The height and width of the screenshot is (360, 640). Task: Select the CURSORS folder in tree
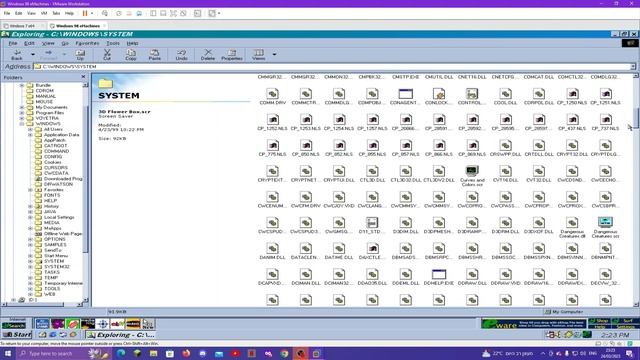pyautogui.click(x=56, y=168)
